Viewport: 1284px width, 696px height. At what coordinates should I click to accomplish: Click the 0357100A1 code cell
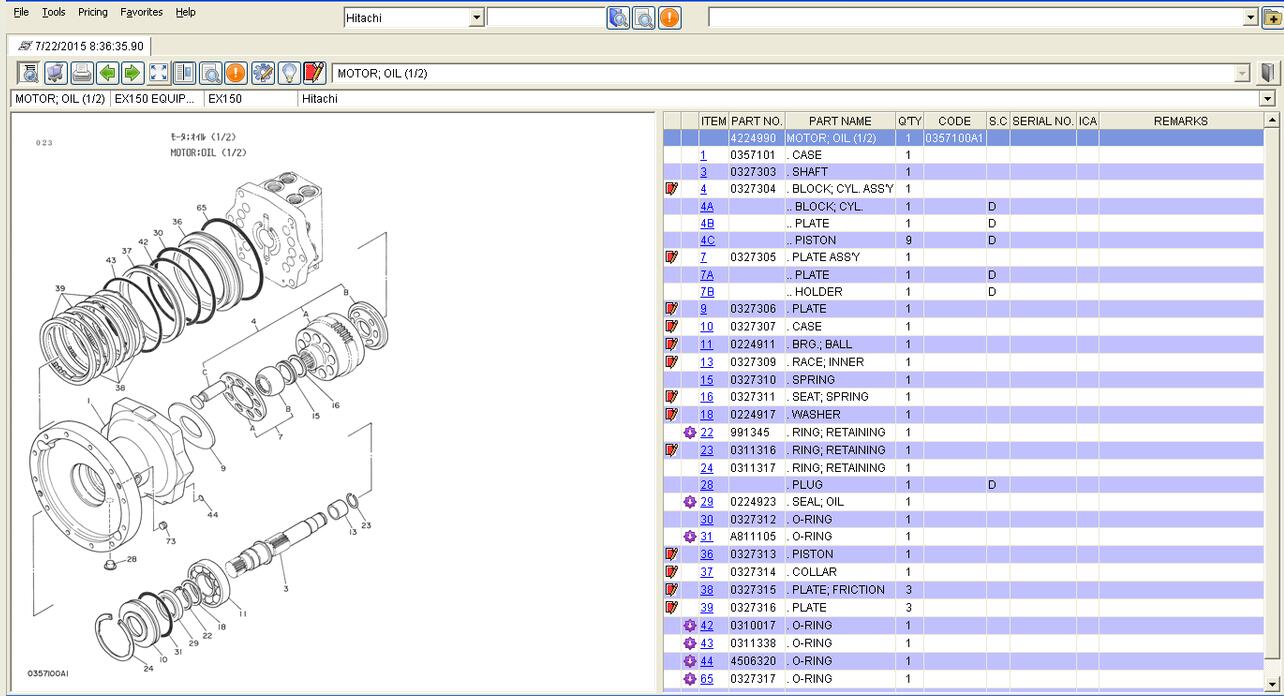(x=954, y=138)
